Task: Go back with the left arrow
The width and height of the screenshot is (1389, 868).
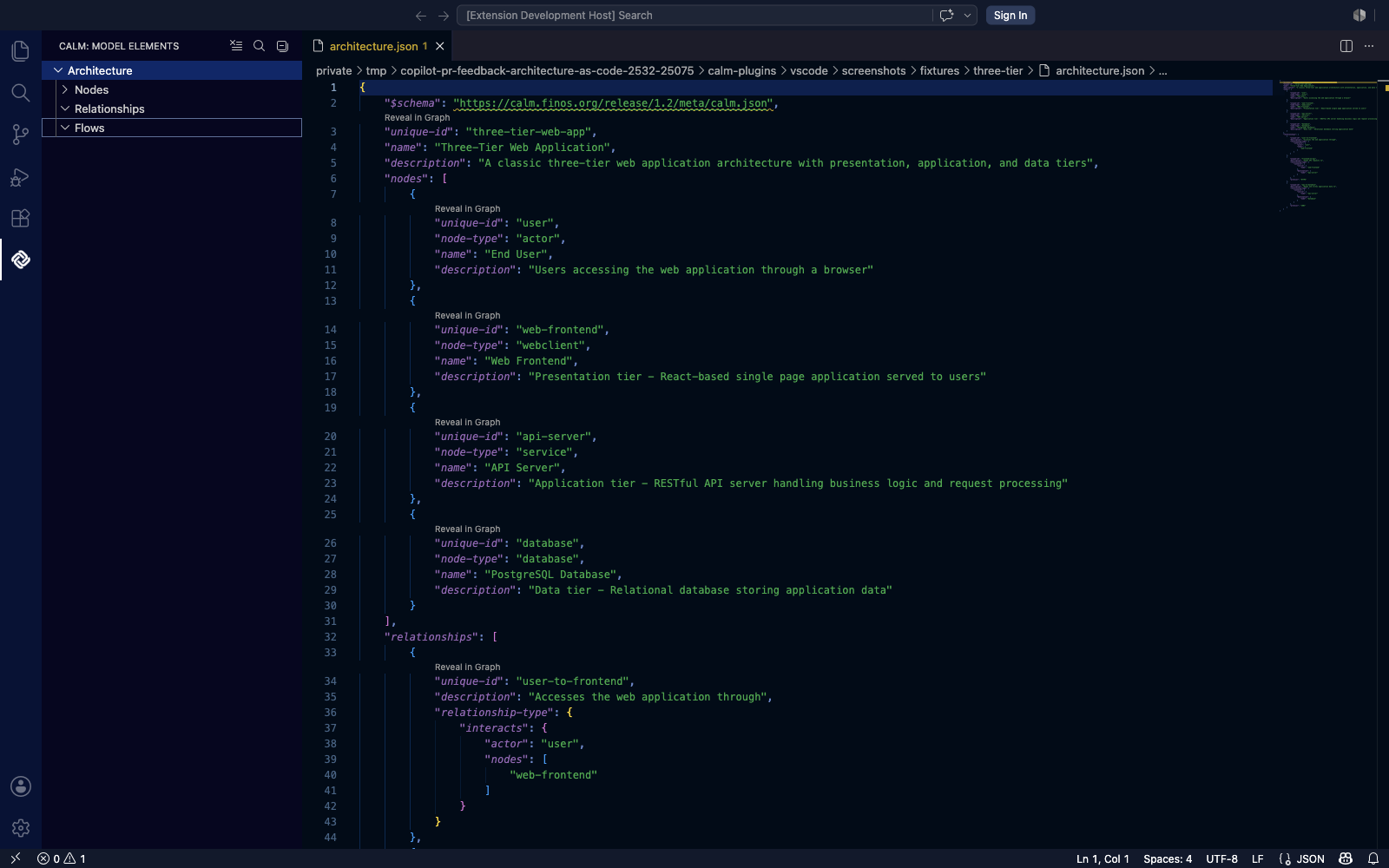Action: (x=421, y=16)
